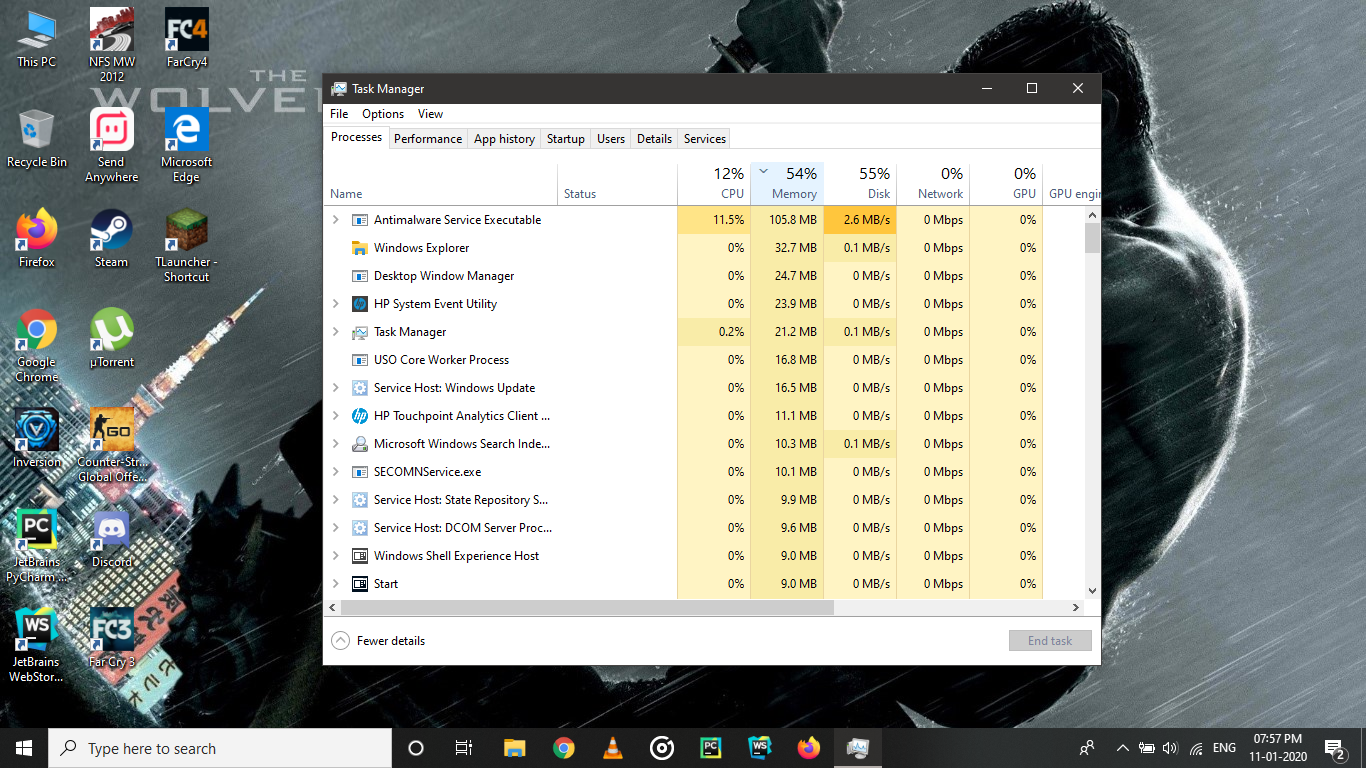Sort by Name column header
The width and height of the screenshot is (1366, 768).
[440, 184]
